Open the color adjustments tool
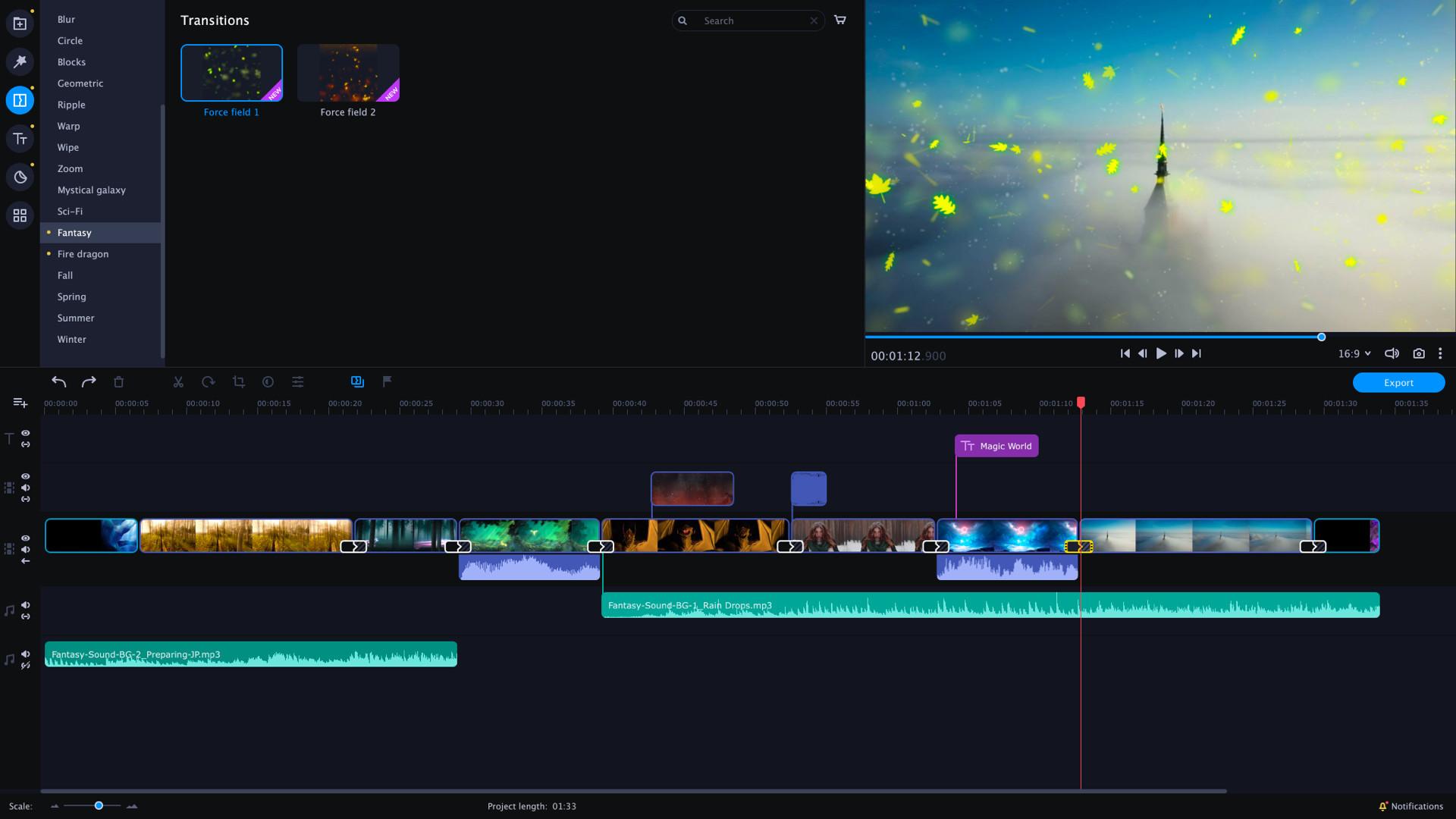The height and width of the screenshot is (819, 1456). [x=298, y=381]
